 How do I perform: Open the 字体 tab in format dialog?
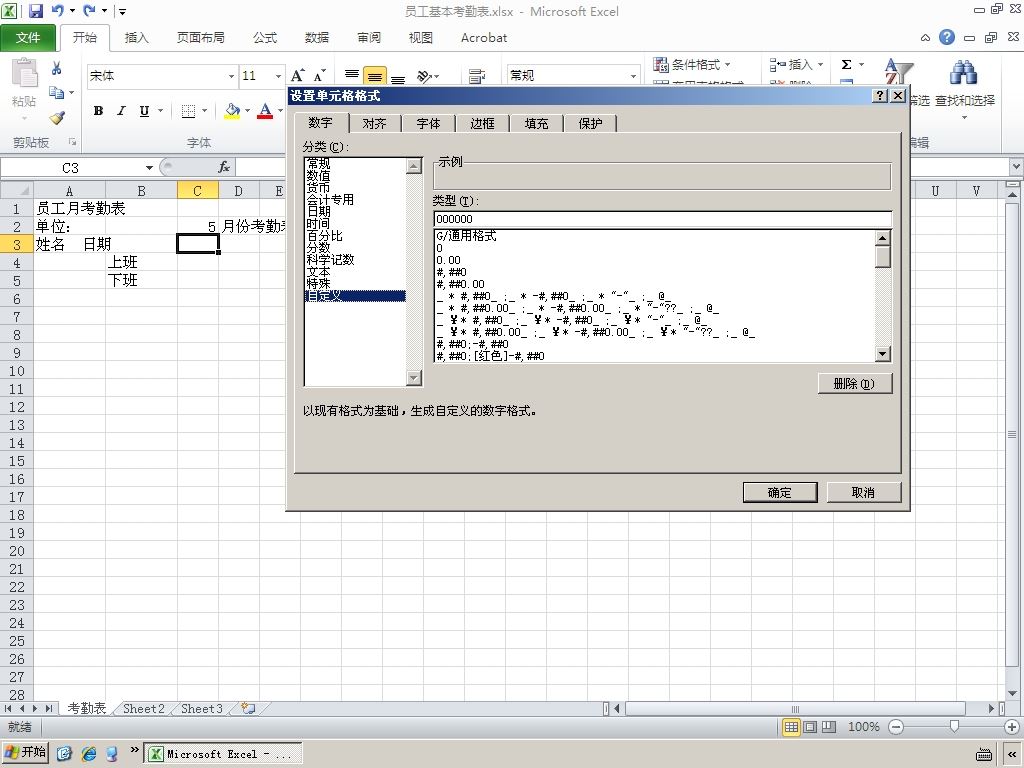click(428, 123)
